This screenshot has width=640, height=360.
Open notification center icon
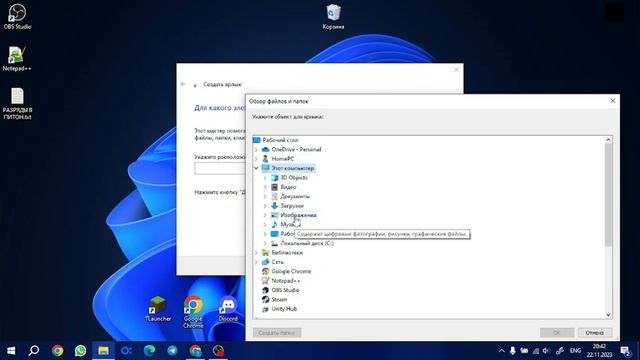coord(626,351)
